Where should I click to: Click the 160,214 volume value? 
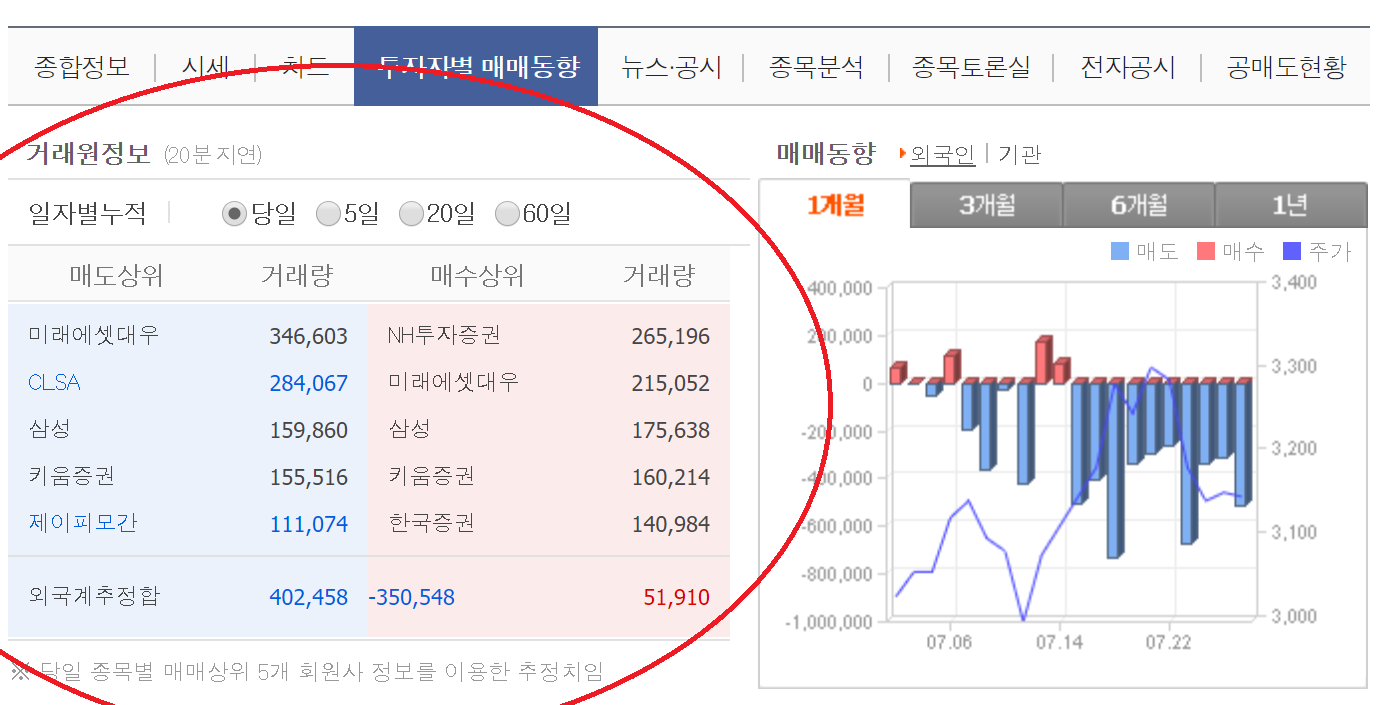[x=671, y=478]
